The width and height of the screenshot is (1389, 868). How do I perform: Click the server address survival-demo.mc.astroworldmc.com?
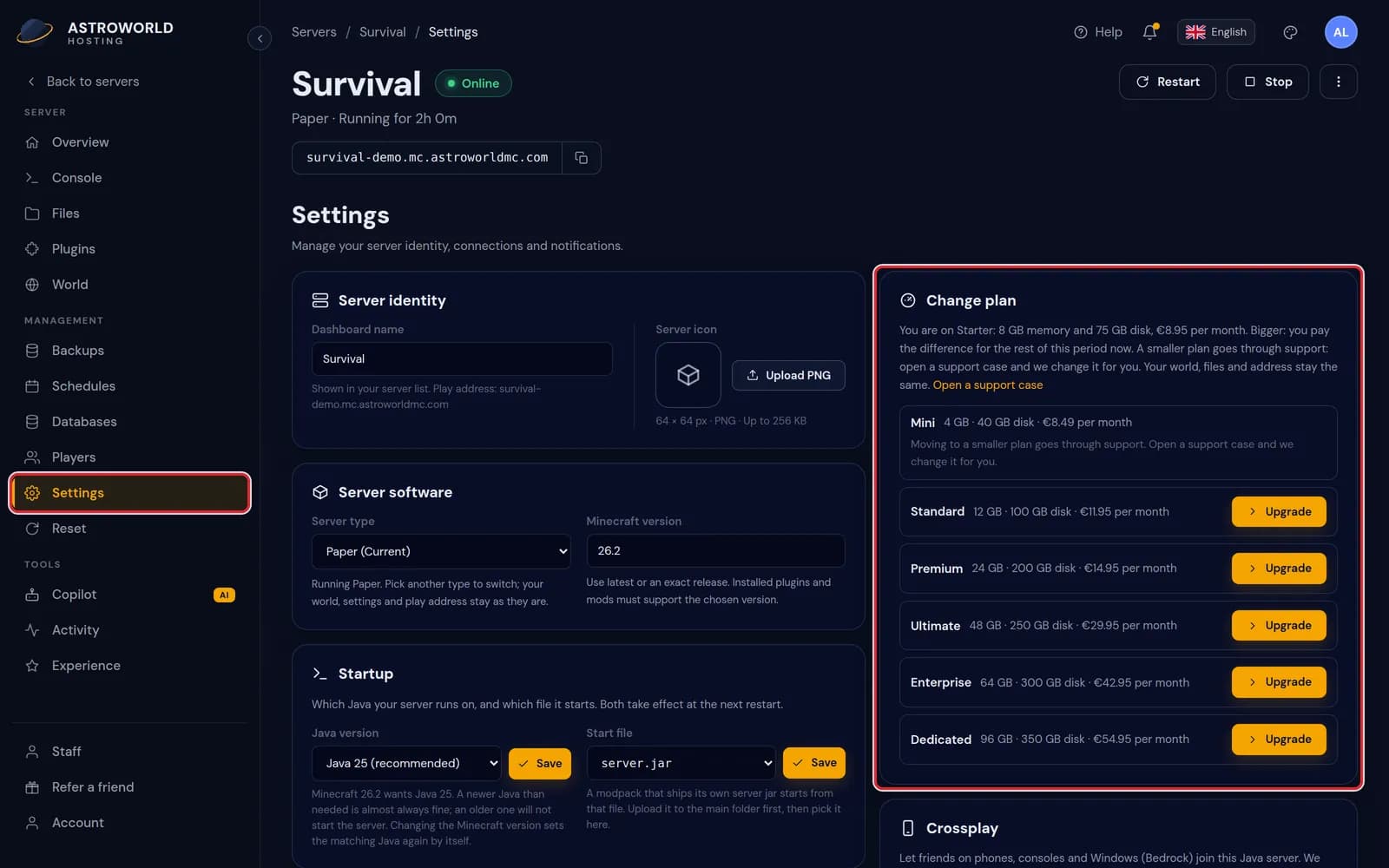(427, 158)
